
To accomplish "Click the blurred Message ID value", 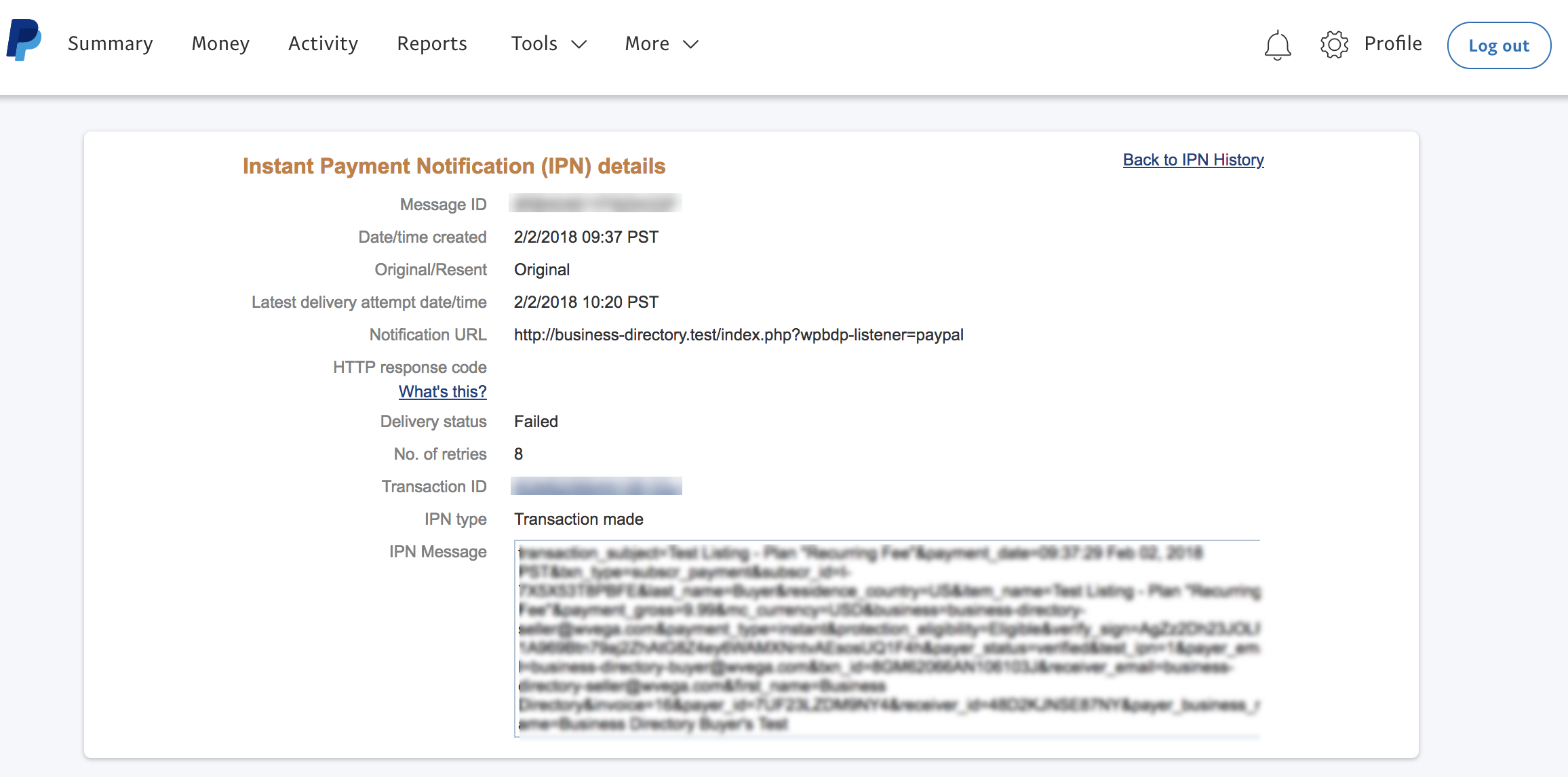I will [x=595, y=203].
